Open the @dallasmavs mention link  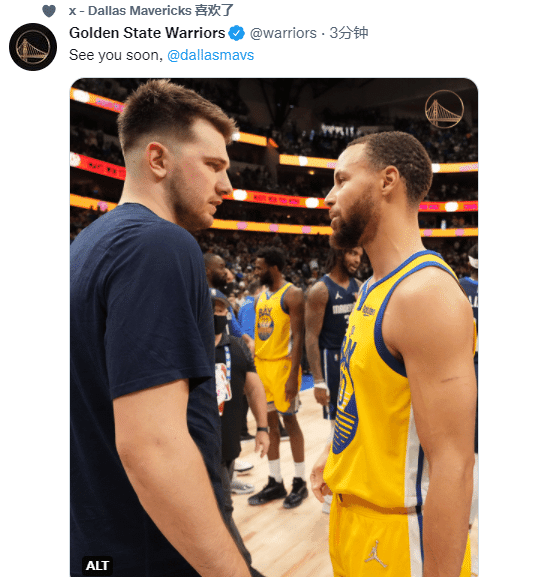pos(210,55)
